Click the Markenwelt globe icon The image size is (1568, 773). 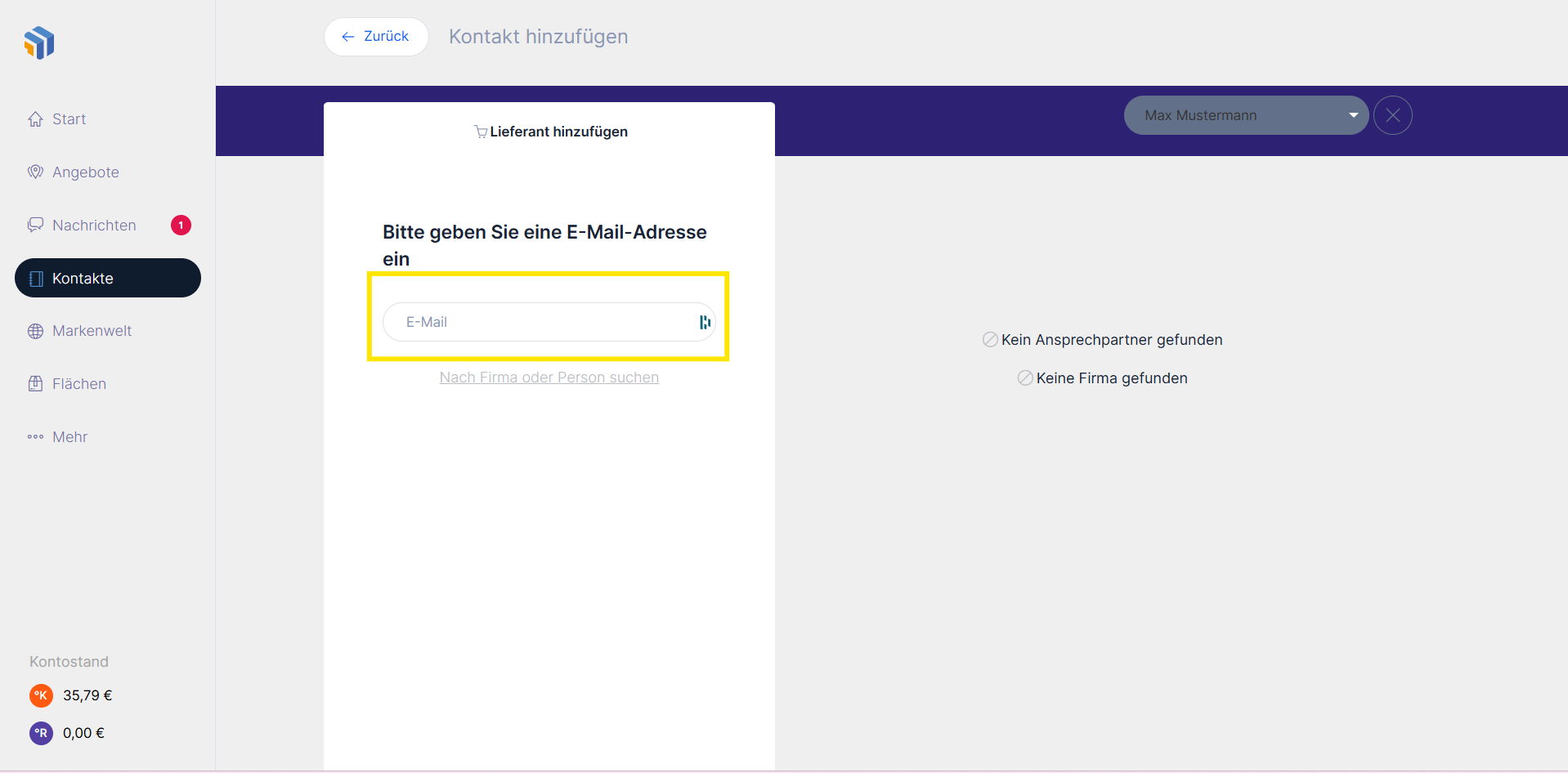click(x=35, y=331)
